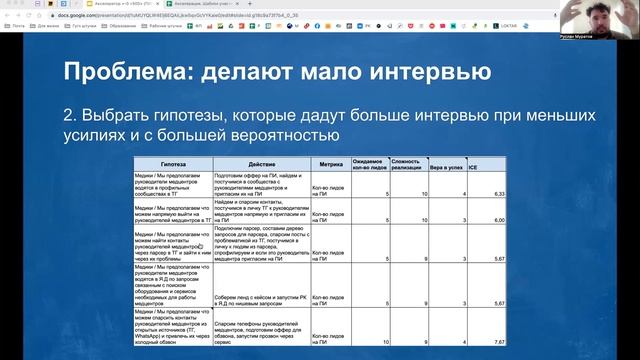Click the 'ICE' column header
Image resolution: width=640 pixels, height=360 pixels.
[x=487, y=164]
